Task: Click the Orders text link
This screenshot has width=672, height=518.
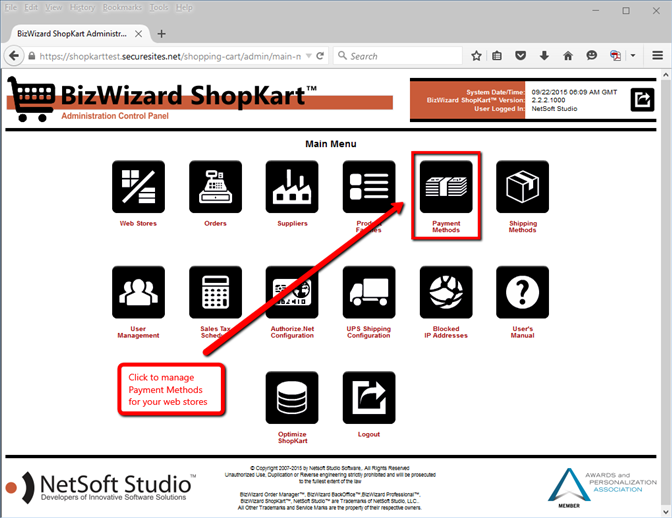Action: point(215,224)
